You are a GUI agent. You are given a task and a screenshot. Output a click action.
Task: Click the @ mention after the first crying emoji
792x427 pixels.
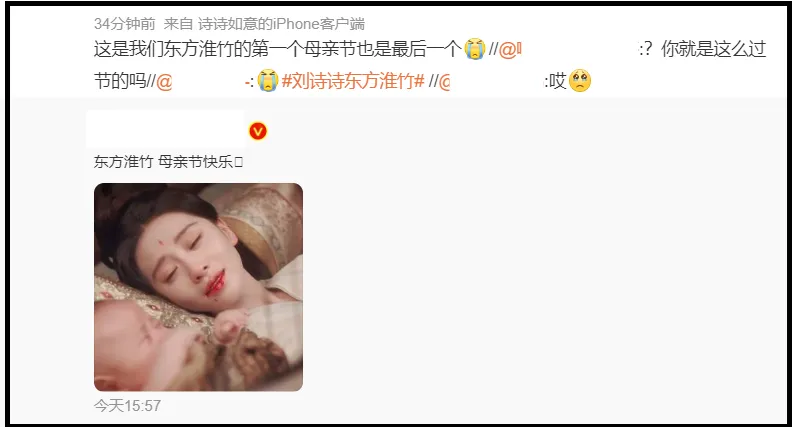pos(510,50)
